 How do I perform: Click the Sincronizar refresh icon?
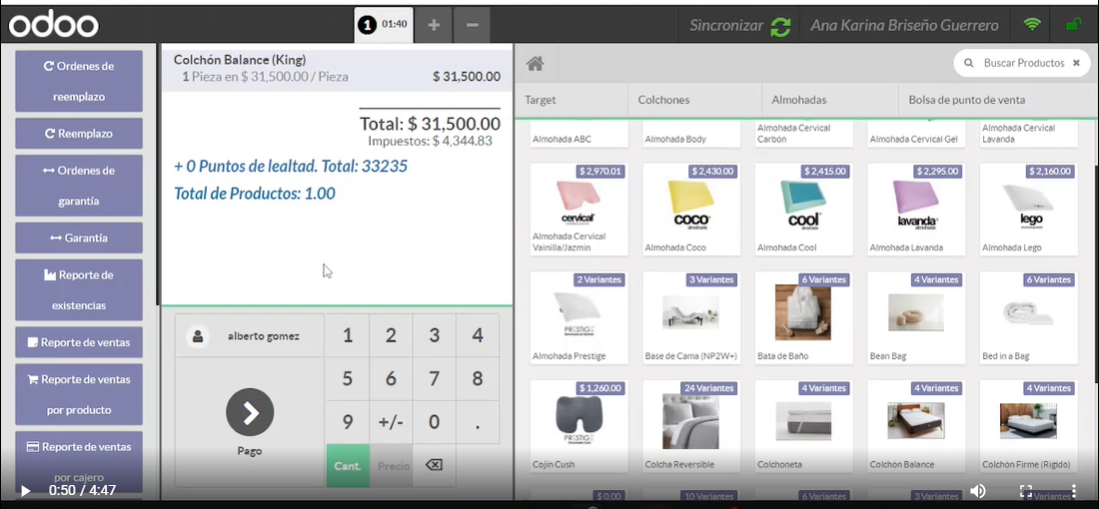click(780, 27)
